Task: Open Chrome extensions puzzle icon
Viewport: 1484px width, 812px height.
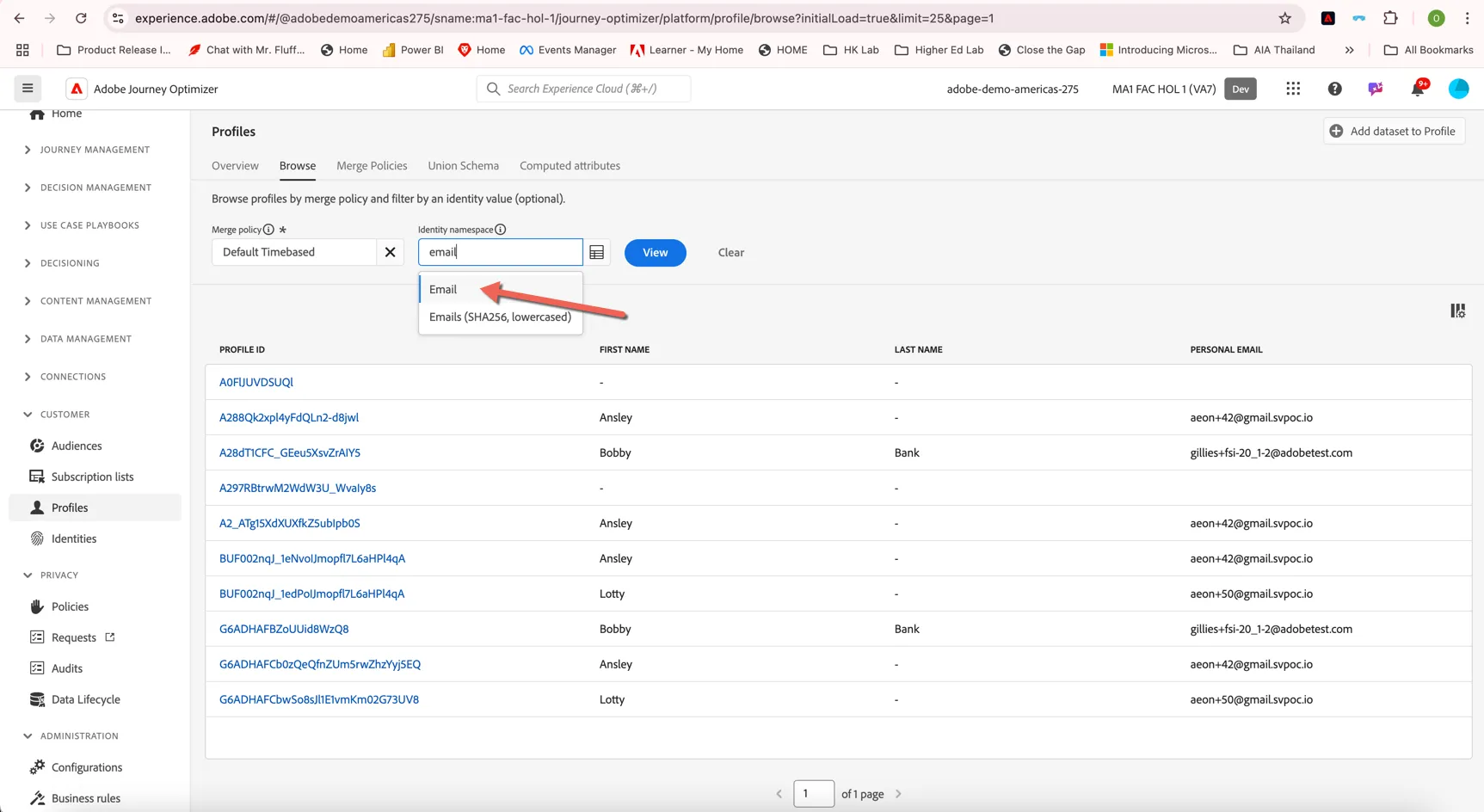Action: click(x=1390, y=18)
